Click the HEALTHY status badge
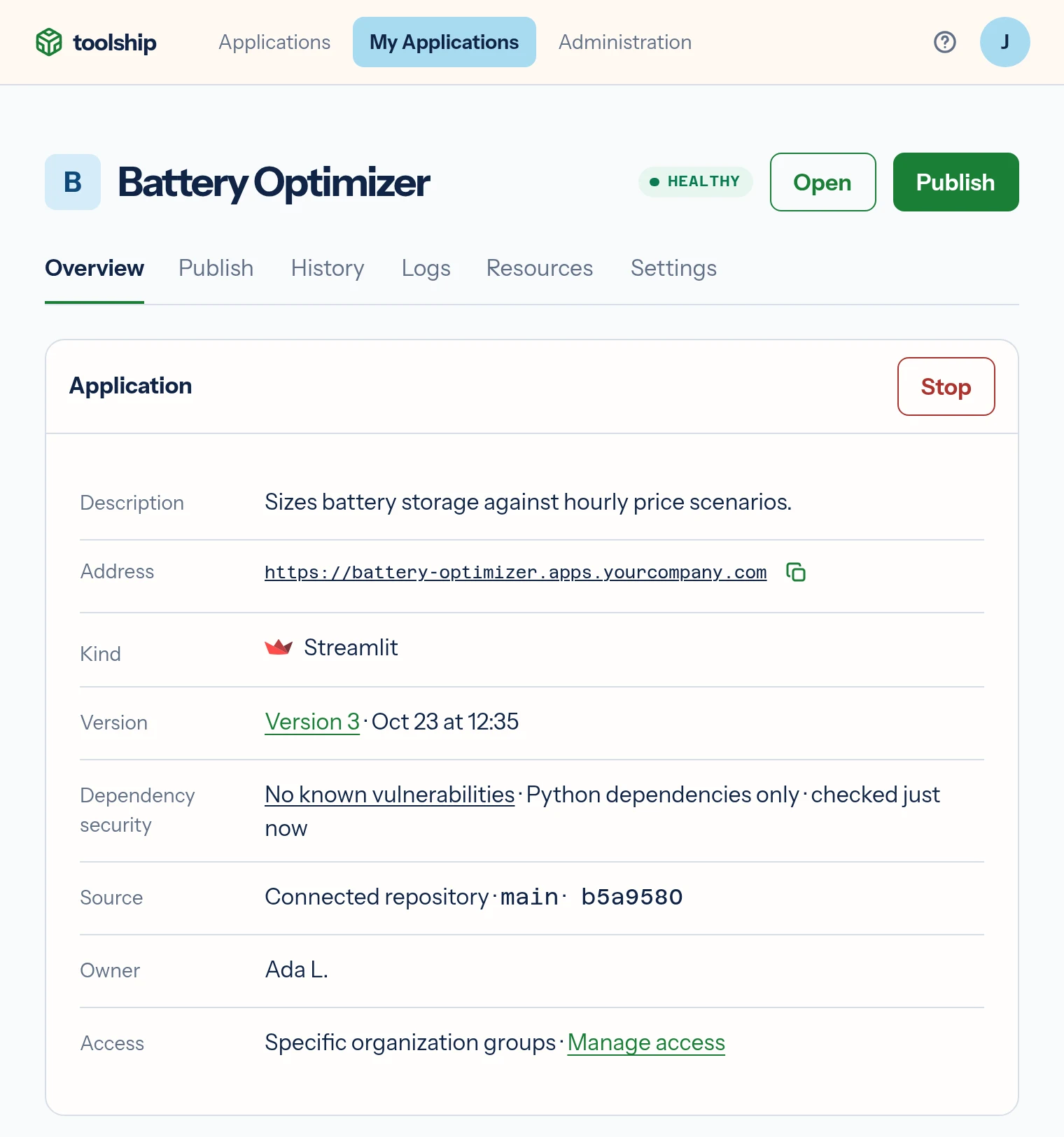 696,182
